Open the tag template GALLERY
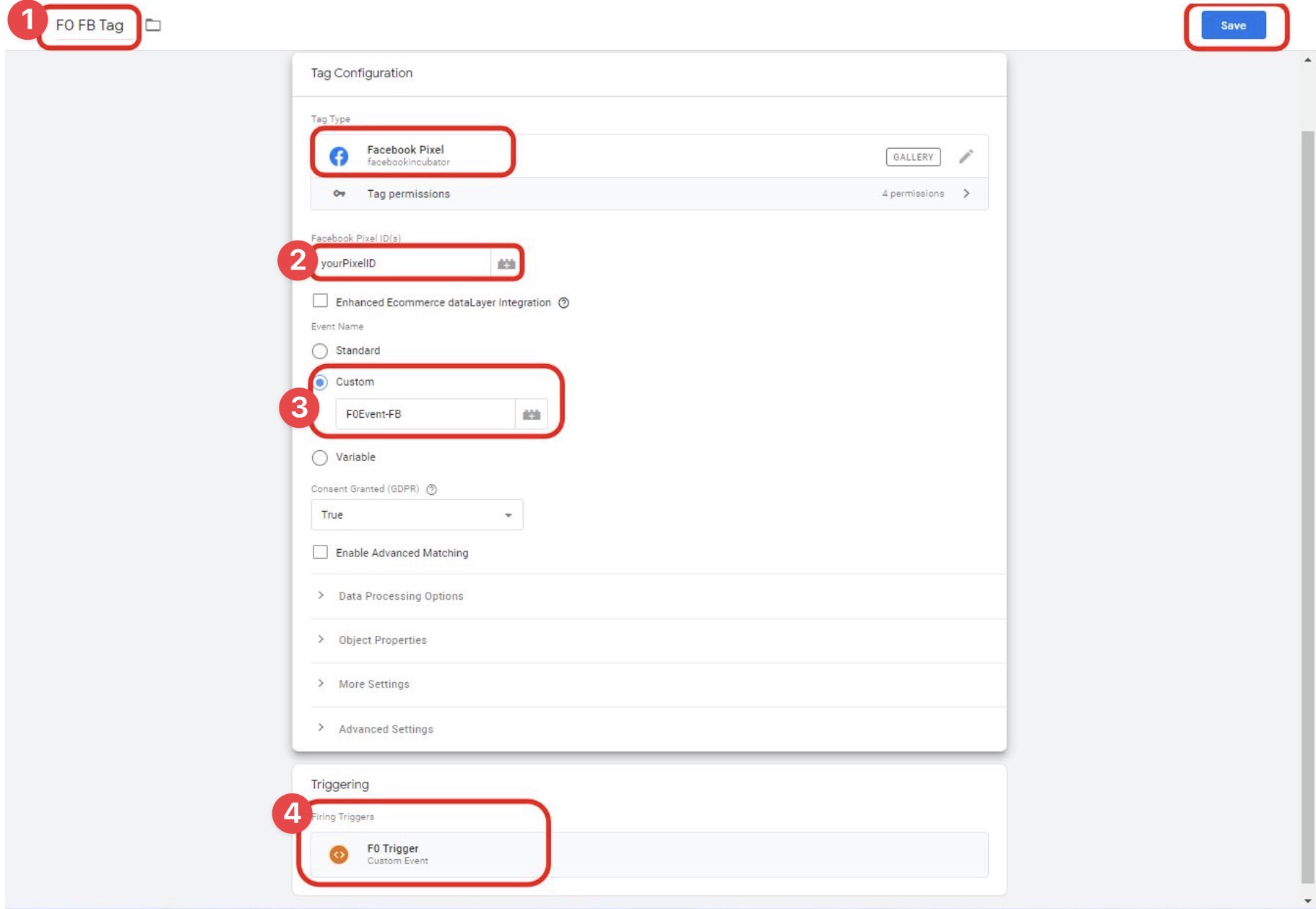Screen dimensions: 1316x909 click(x=913, y=155)
